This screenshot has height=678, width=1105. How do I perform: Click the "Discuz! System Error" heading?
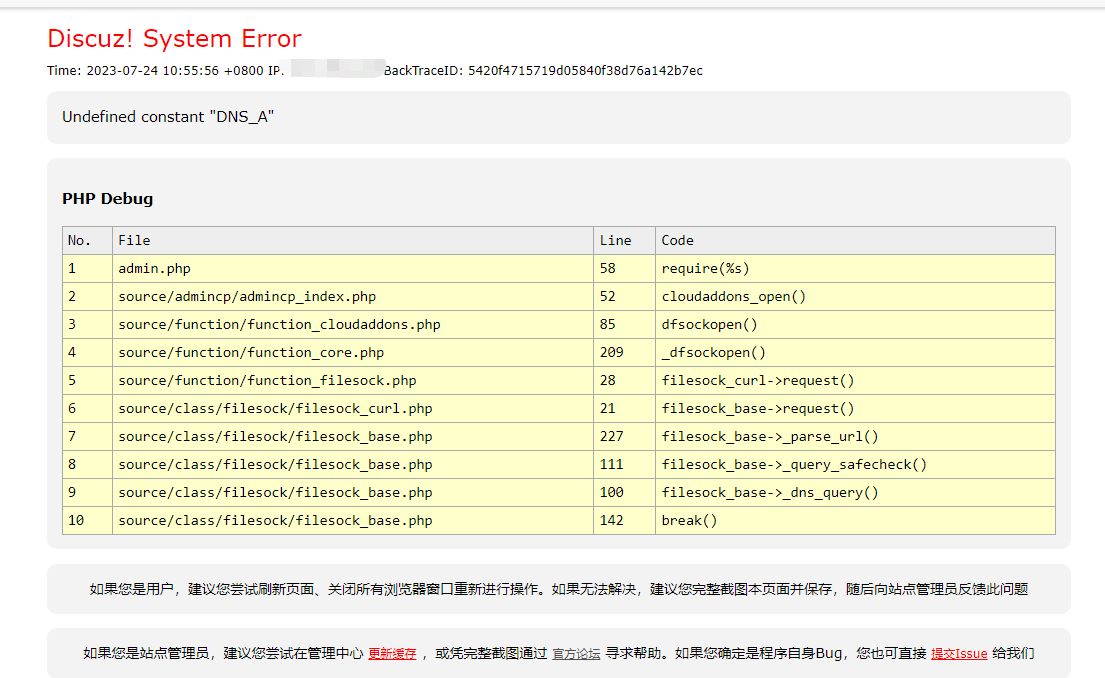tap(174, 38)
